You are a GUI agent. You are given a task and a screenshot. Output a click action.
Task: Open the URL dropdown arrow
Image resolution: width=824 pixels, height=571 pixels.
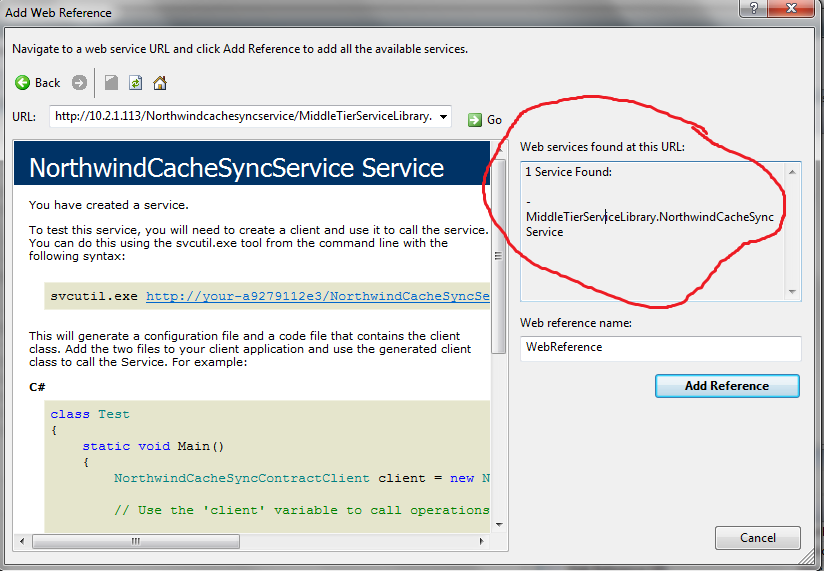point(444,117)
